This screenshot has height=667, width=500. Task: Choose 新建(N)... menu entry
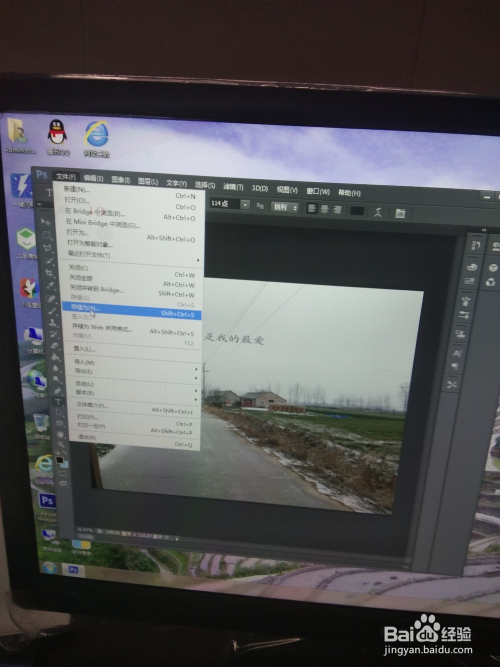click(129, 192)
